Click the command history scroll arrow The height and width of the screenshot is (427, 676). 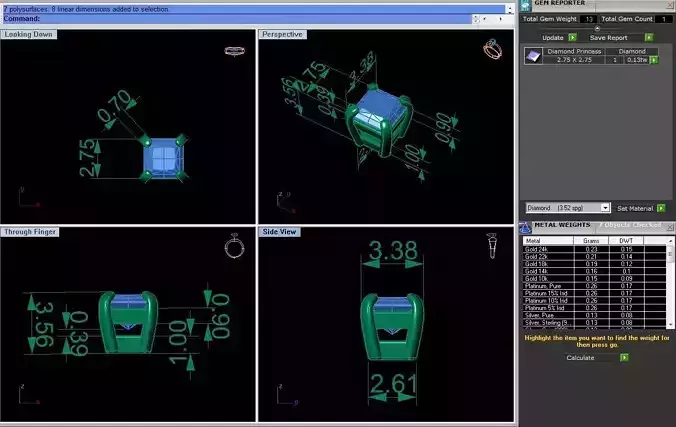tap(510, 9)
